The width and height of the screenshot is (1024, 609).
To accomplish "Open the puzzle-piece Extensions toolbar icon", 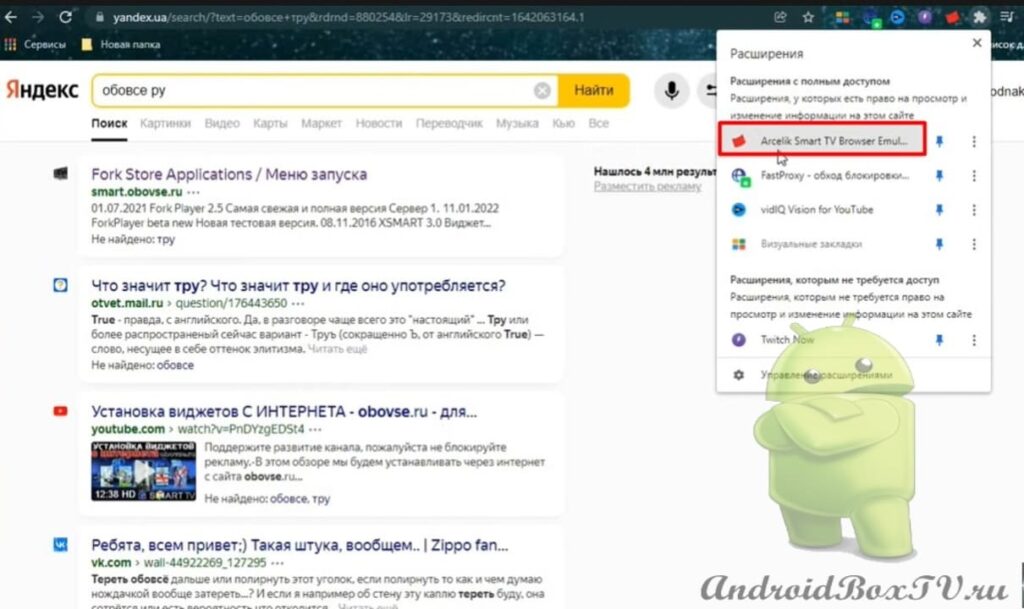I will click(979, 17).
